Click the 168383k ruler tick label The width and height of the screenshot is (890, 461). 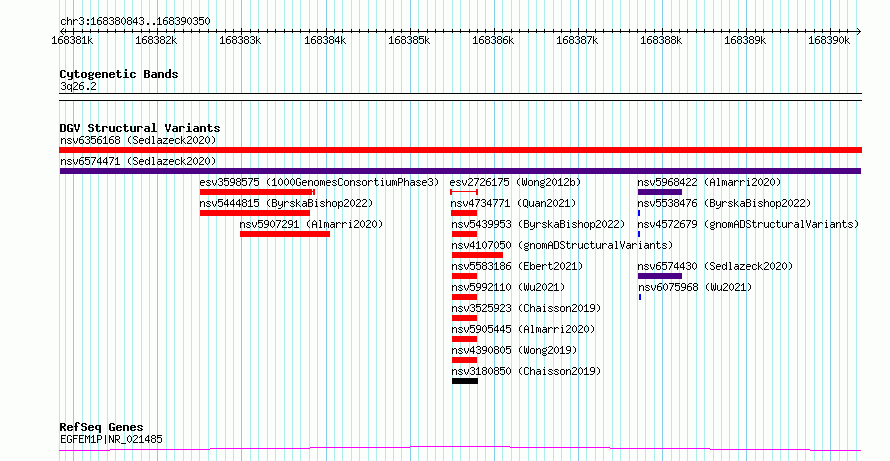[240, 40]
